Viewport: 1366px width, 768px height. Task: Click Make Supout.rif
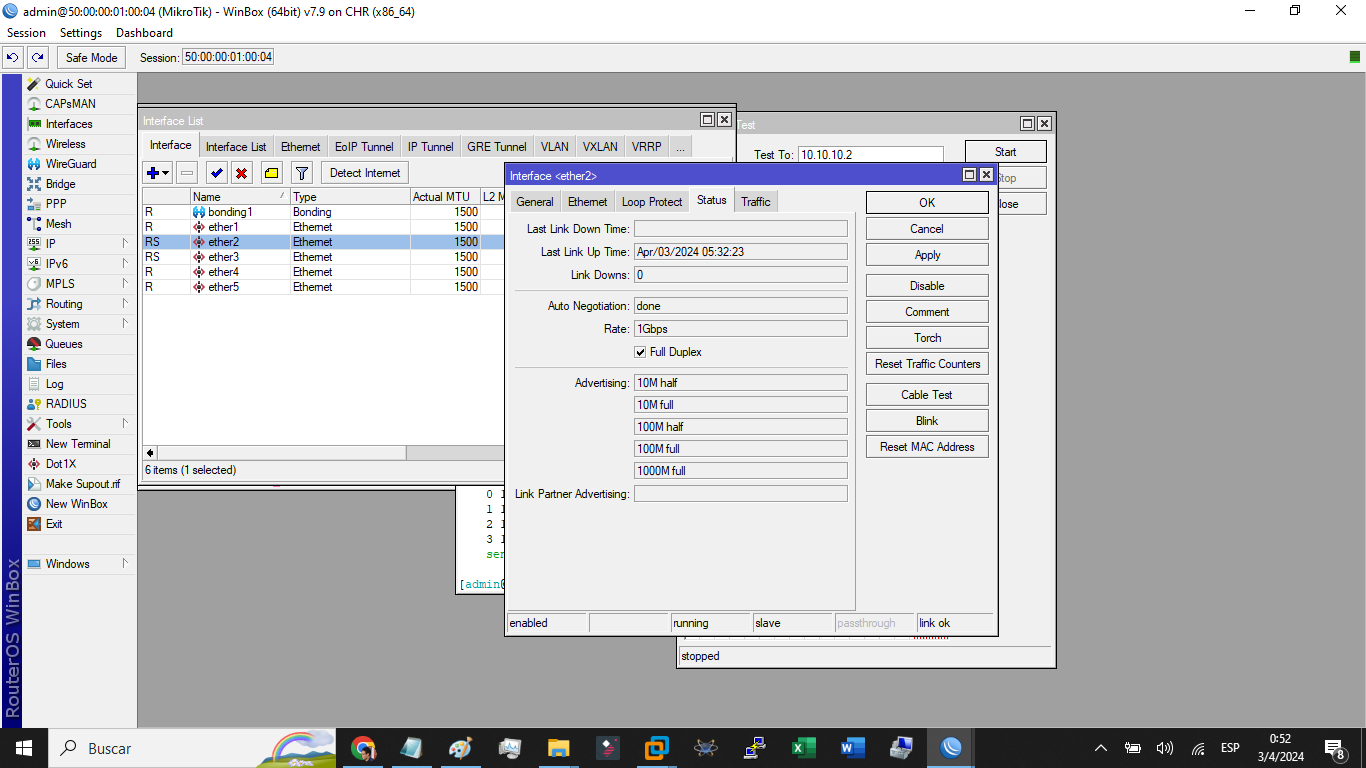82,484
